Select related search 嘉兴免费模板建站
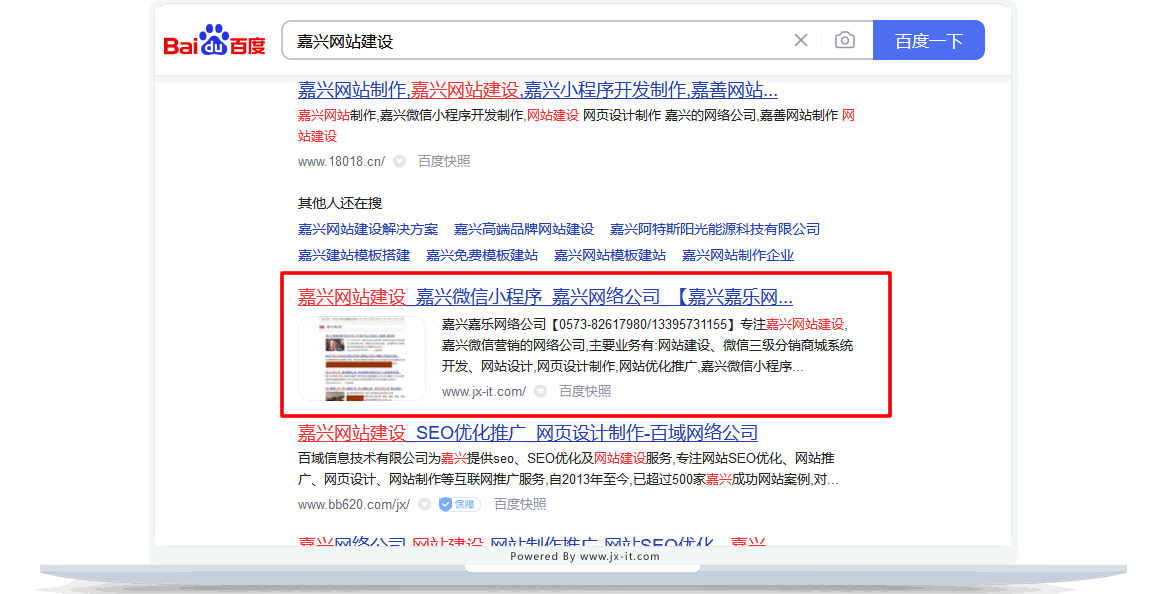Image resolution: width=1175 pixels, height=594 pixels. point(482,255)
